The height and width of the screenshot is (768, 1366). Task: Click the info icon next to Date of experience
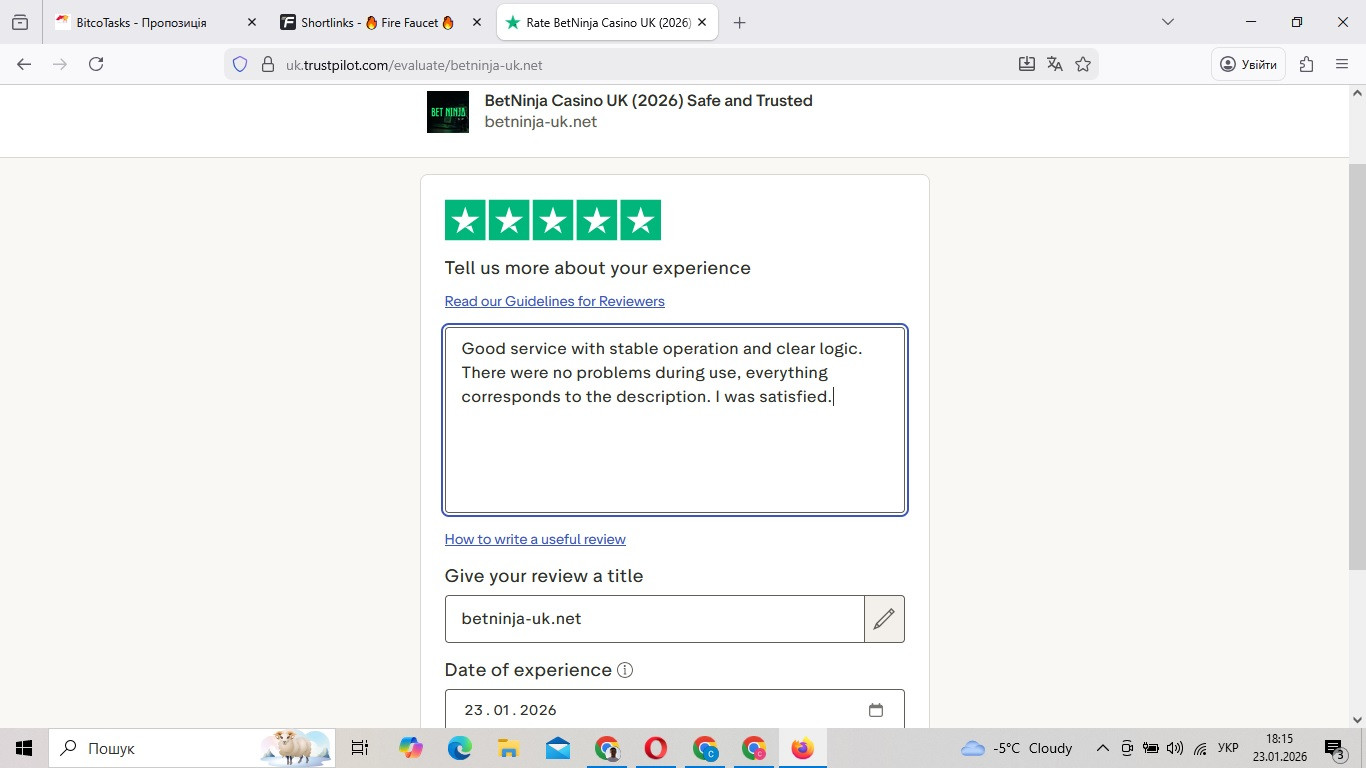pyautogui.click(x=625, y=670)
